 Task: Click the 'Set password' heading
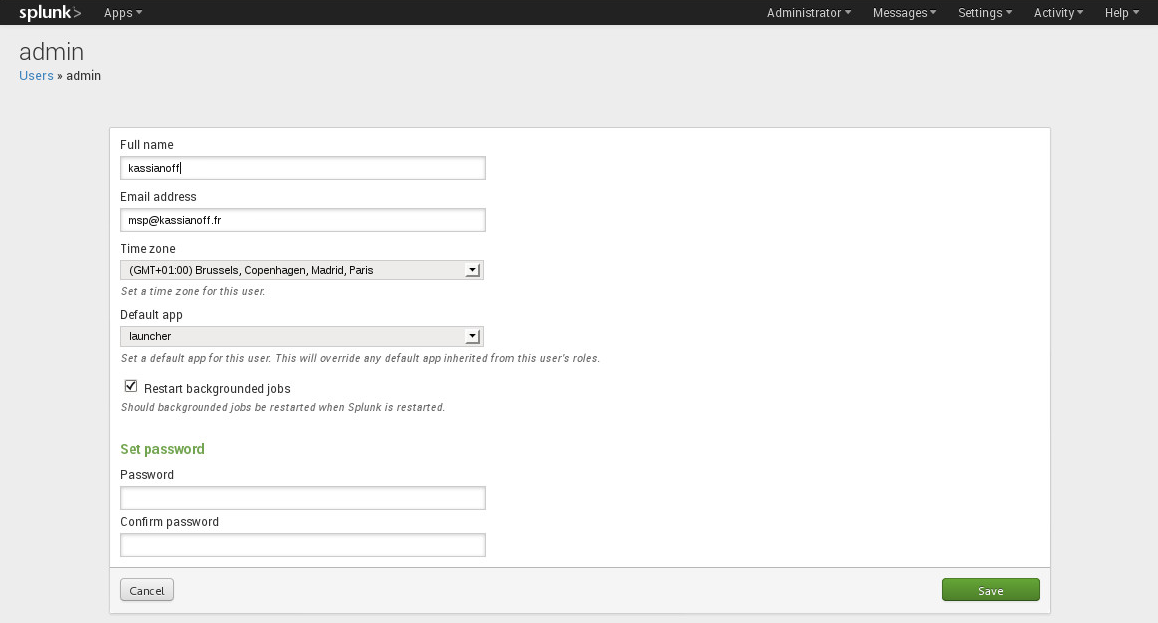pyautogui.click(x=162, y=449)
